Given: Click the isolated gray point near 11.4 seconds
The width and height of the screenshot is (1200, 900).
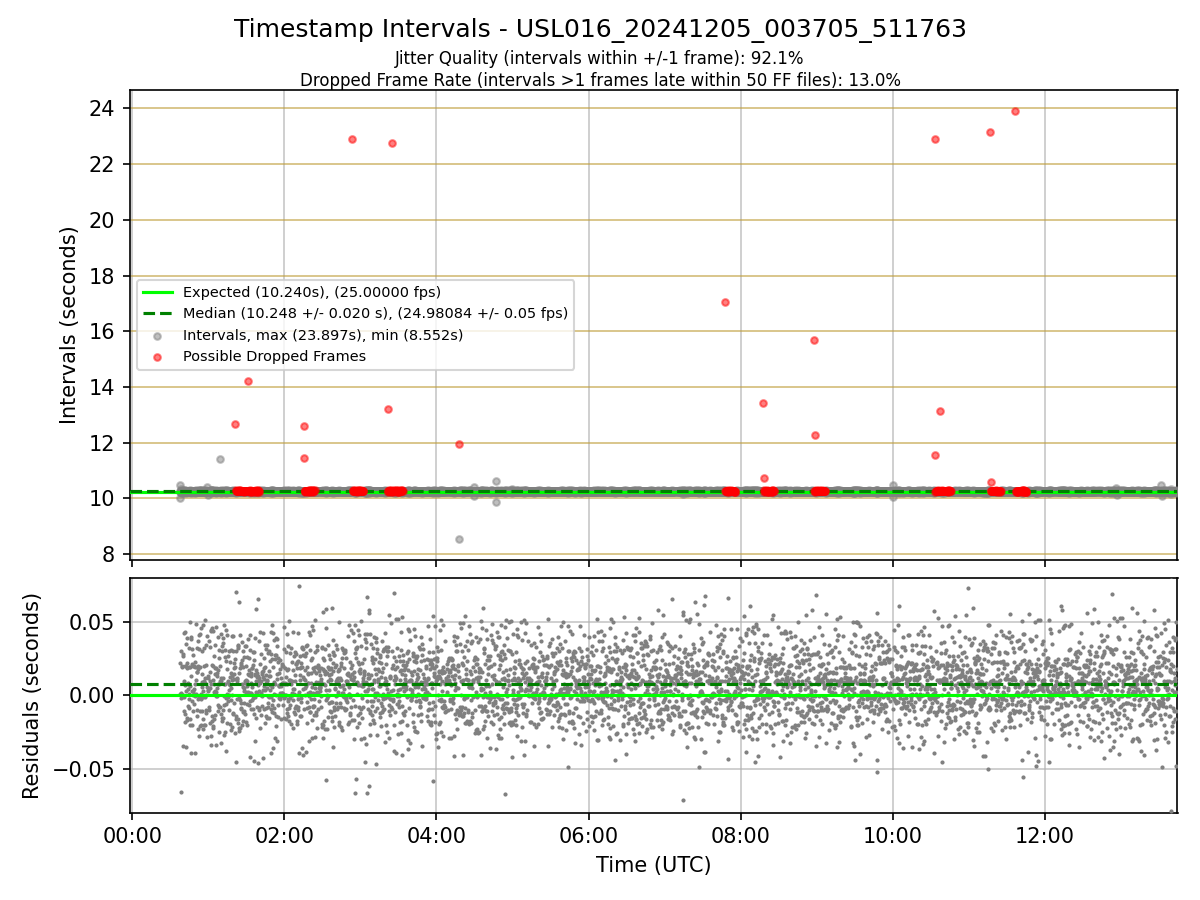Looking at the screenshot, I should pyautogui.click(x=220, y=459).
